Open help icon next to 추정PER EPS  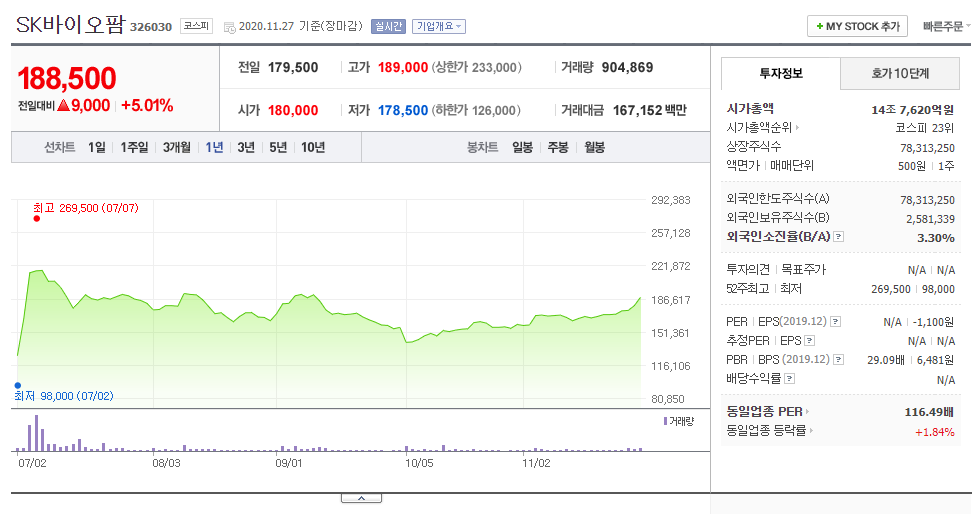click(810, 341)
